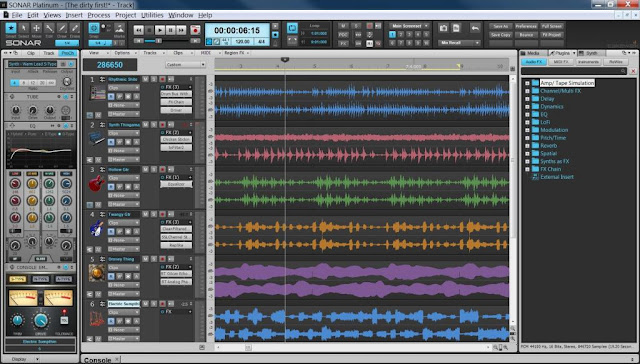Start playback with the Play button

coord(160,30)
